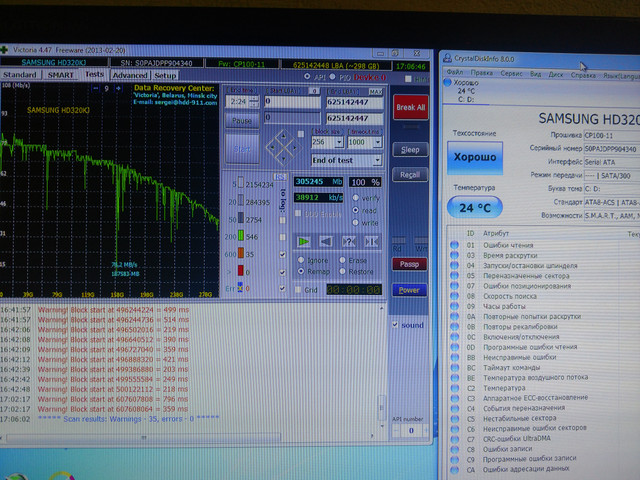This screenshot has width=640, height=480.
Task: Click the 24 °C temperature button
Action: [x=475, y=208]
